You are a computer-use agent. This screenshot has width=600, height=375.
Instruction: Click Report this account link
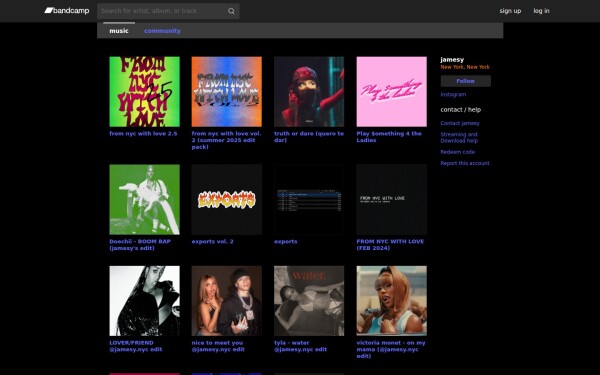pyautogui.click(x=465, y=163)
